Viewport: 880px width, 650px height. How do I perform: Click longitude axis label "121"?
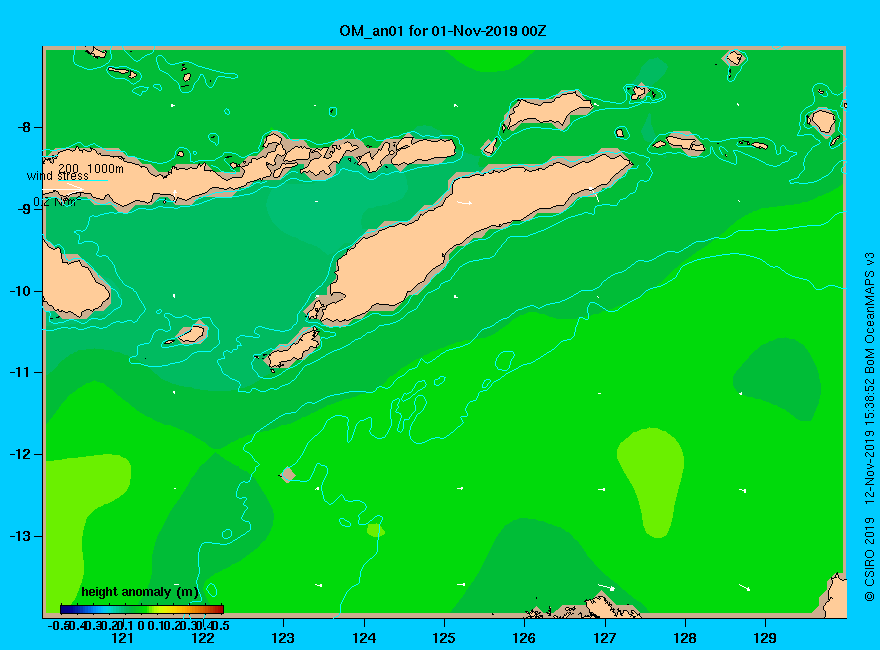(x=122, y=638)
